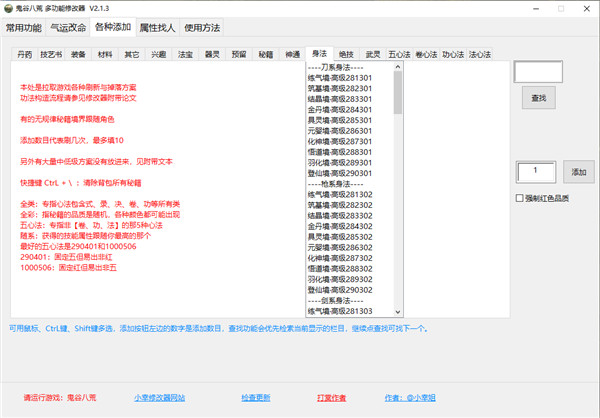Open the 小幸修改器网站 link

pyautogui.click(x=160, y=398)
